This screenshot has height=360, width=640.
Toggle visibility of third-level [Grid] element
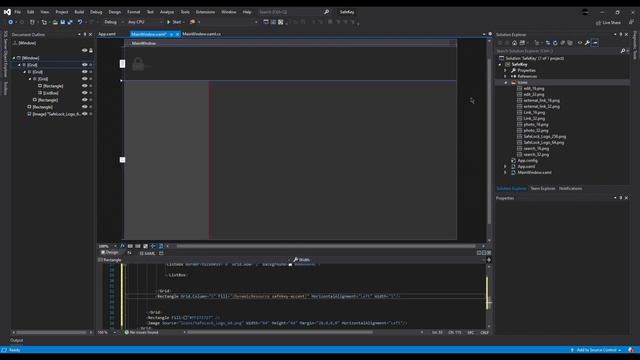pyautogui.click(x=85, y=79)
